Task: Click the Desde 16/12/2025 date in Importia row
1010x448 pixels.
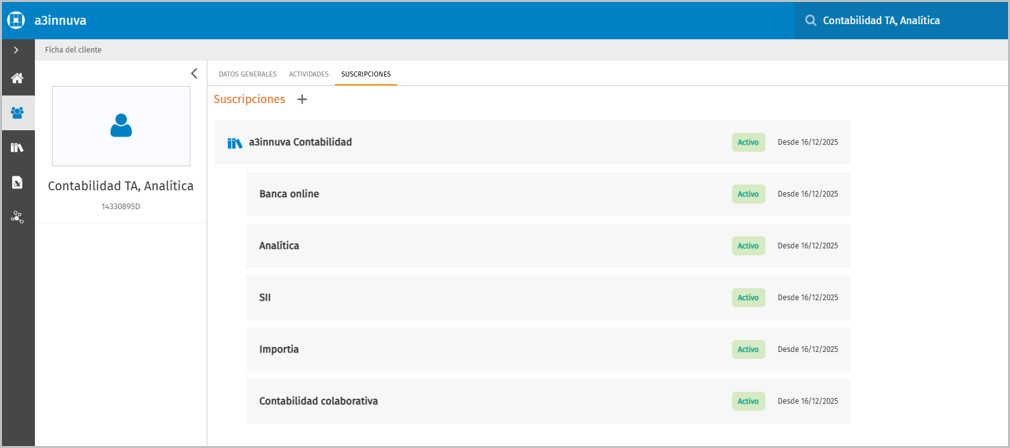Action: point(808,350)
